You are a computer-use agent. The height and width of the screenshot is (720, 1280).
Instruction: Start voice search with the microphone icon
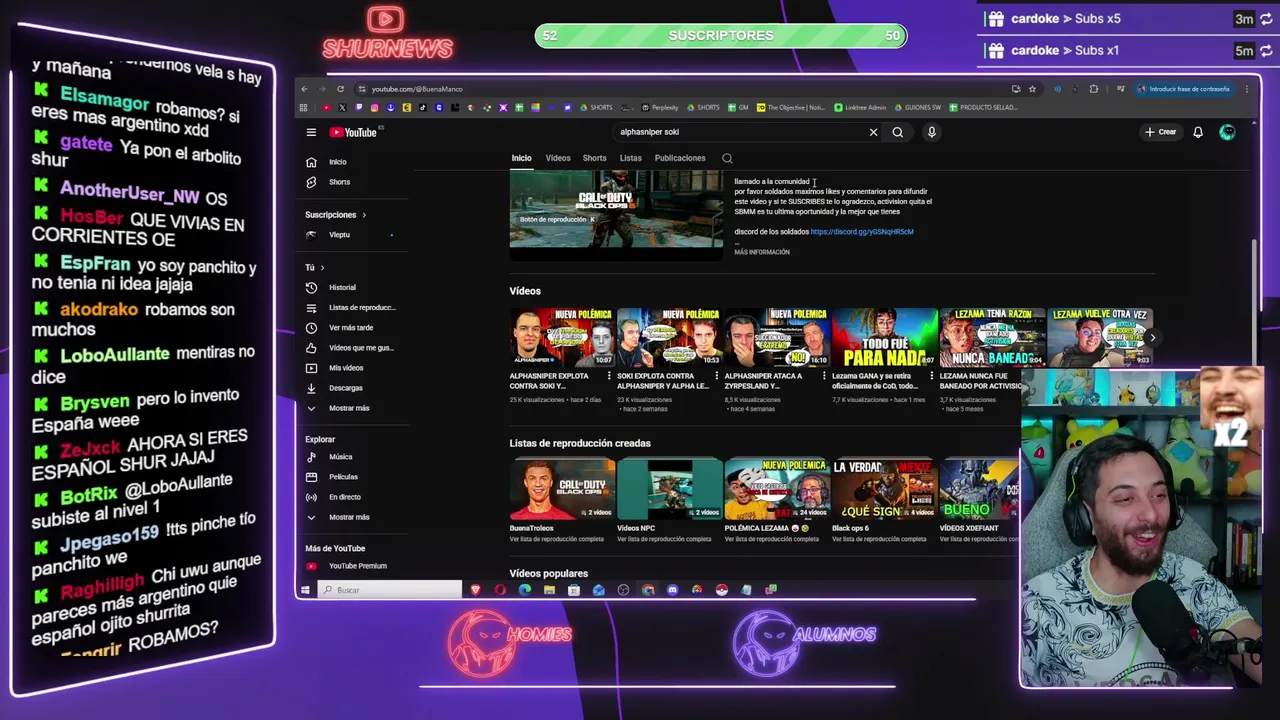point(931,132)
